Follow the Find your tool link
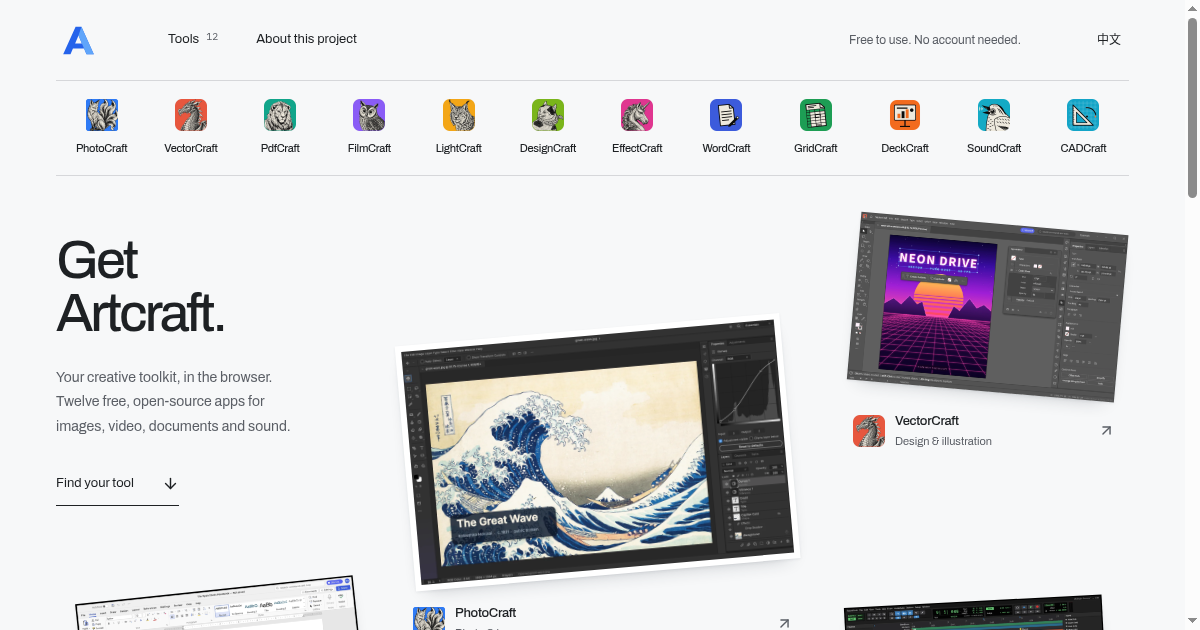 coord(117,483)
